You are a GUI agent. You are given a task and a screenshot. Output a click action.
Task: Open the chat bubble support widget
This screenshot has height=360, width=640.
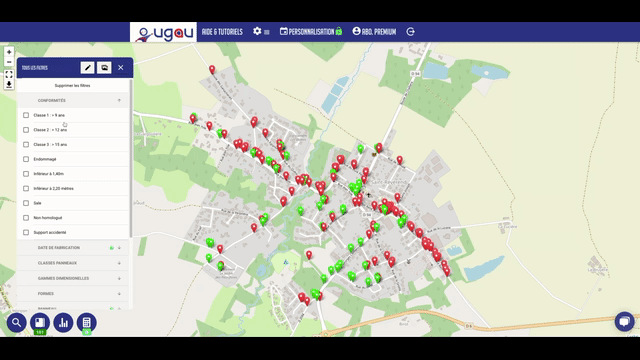[x=624, y=321]
